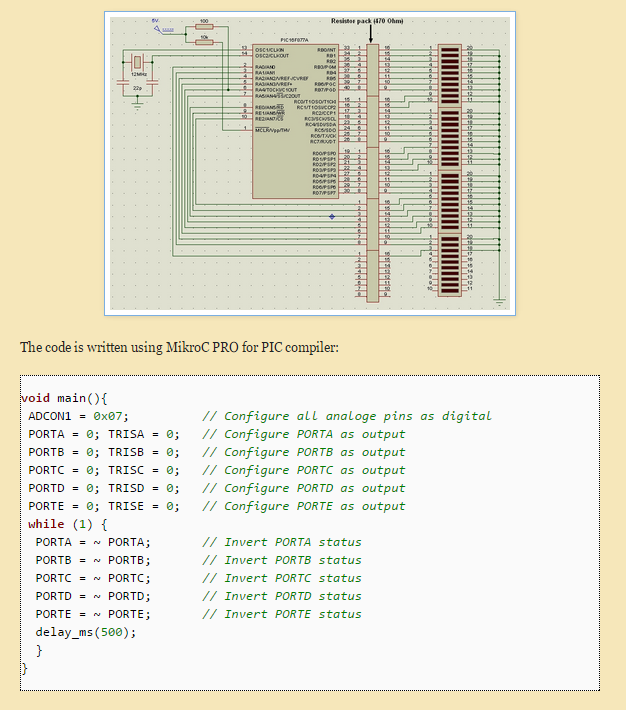Click the 'TRISC = 0;' statement
The height and width of the screenshot is (710, 626).
coord(144,470)
